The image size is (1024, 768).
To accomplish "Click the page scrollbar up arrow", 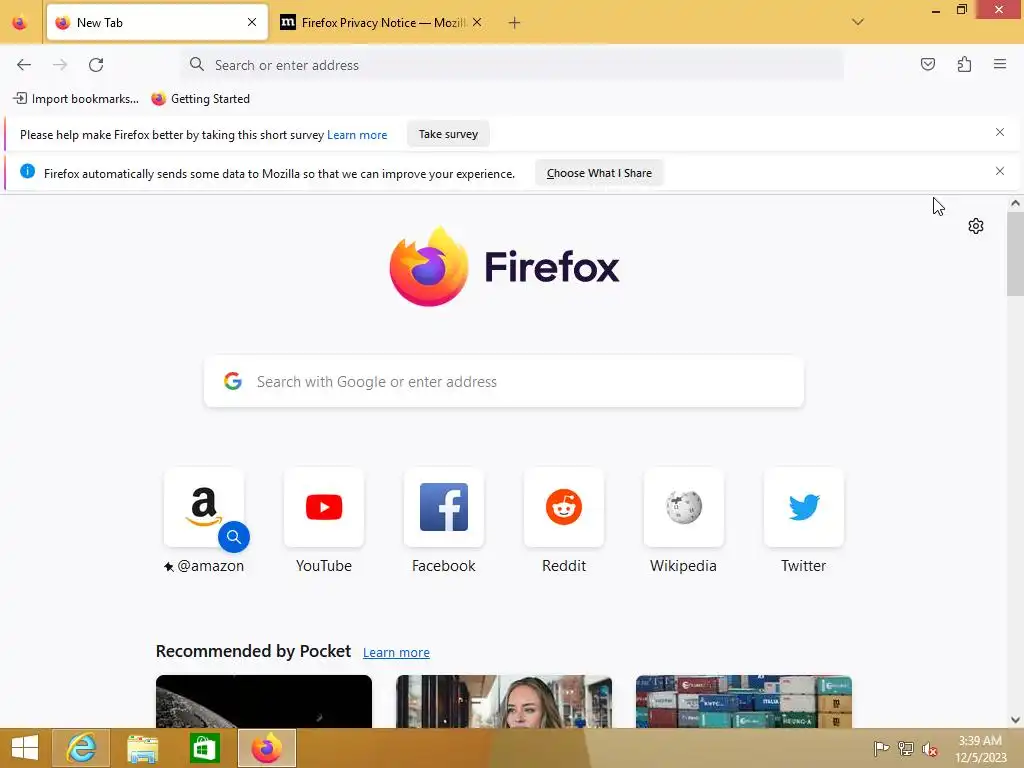I will point(1015,203).
